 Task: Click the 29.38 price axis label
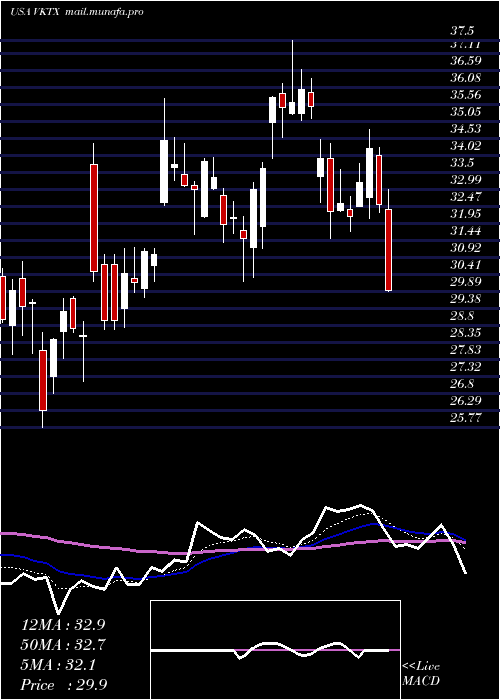(x=466, y=299)
